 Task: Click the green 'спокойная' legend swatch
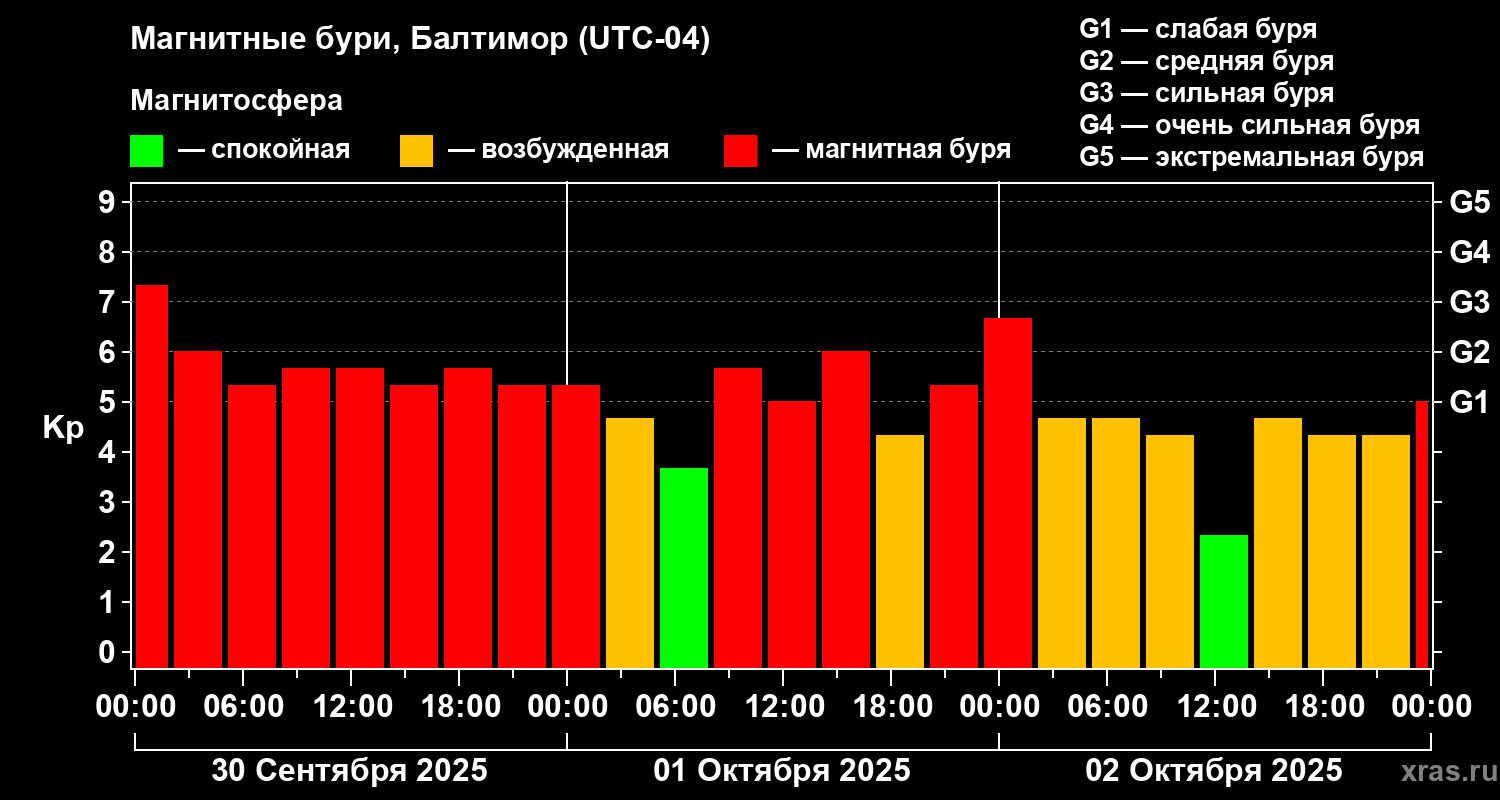click(146, 151)
